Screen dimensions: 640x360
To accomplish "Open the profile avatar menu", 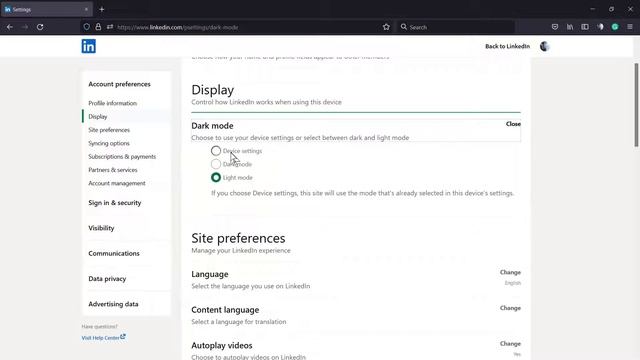I will 544,46.
